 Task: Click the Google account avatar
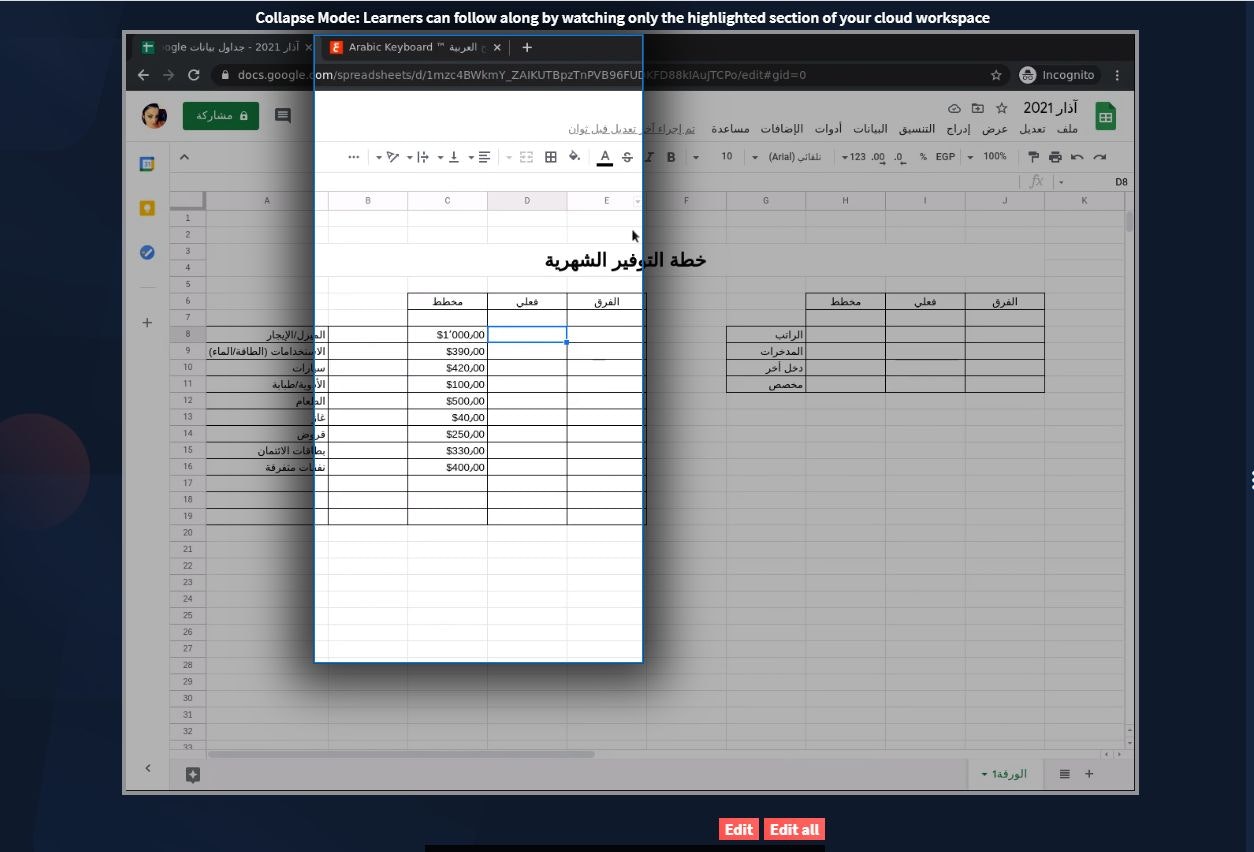[x=153, y=116]
